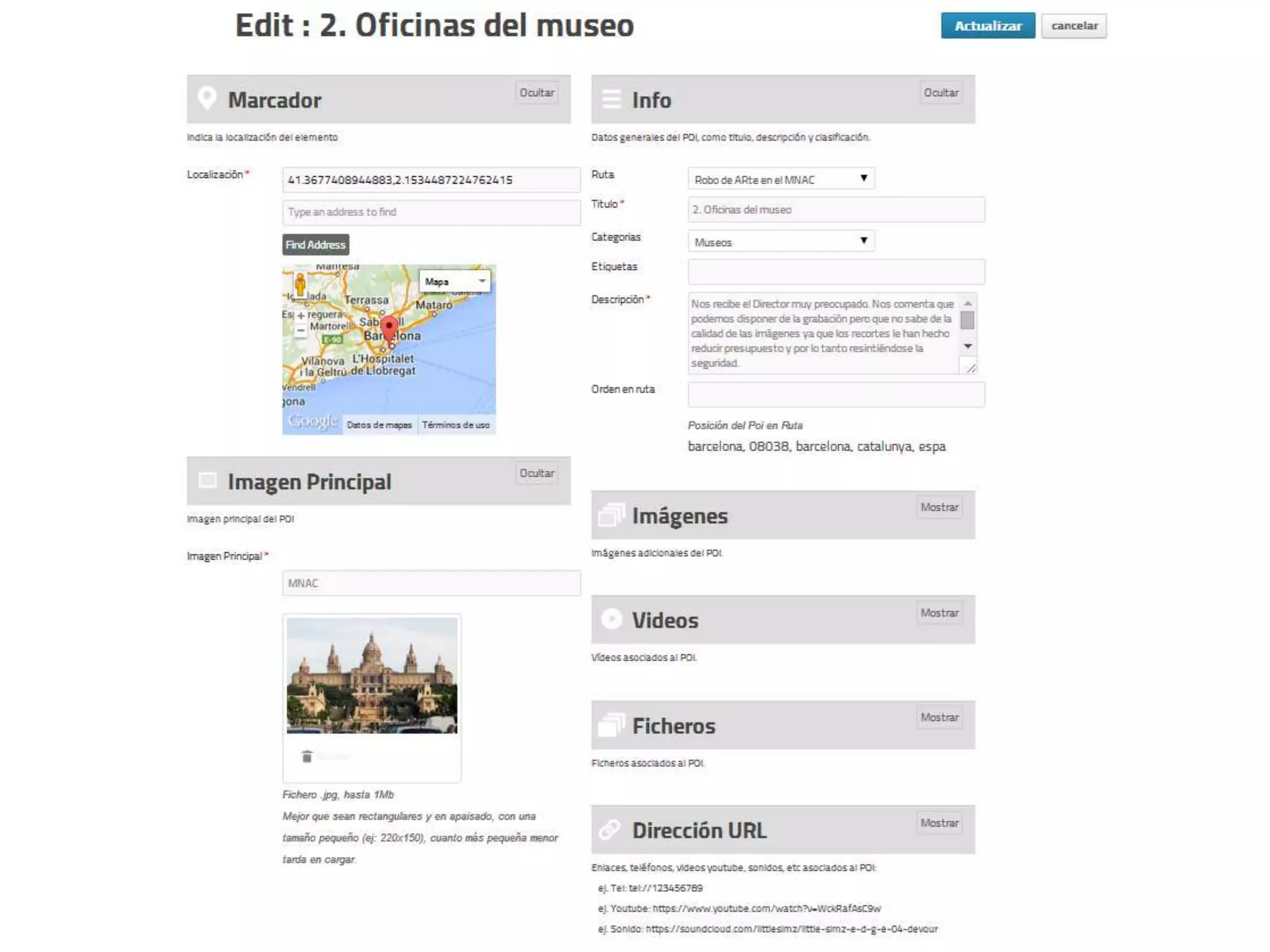Hide the Marcador section with Ocultar
Screen dimensions: 1270x952
pyautogui.click(x=537, y=93)
